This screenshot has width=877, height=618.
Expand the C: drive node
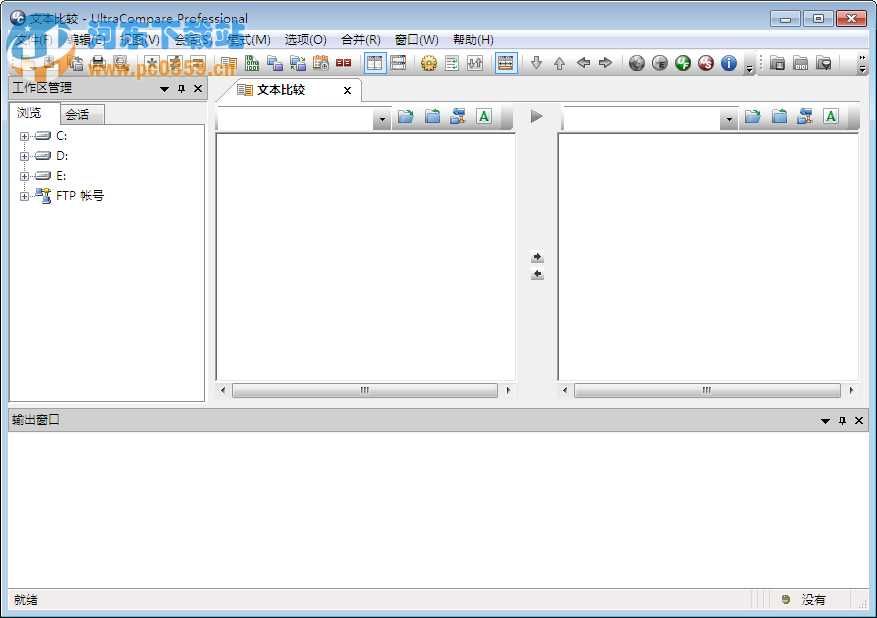[x=24, y=136]
